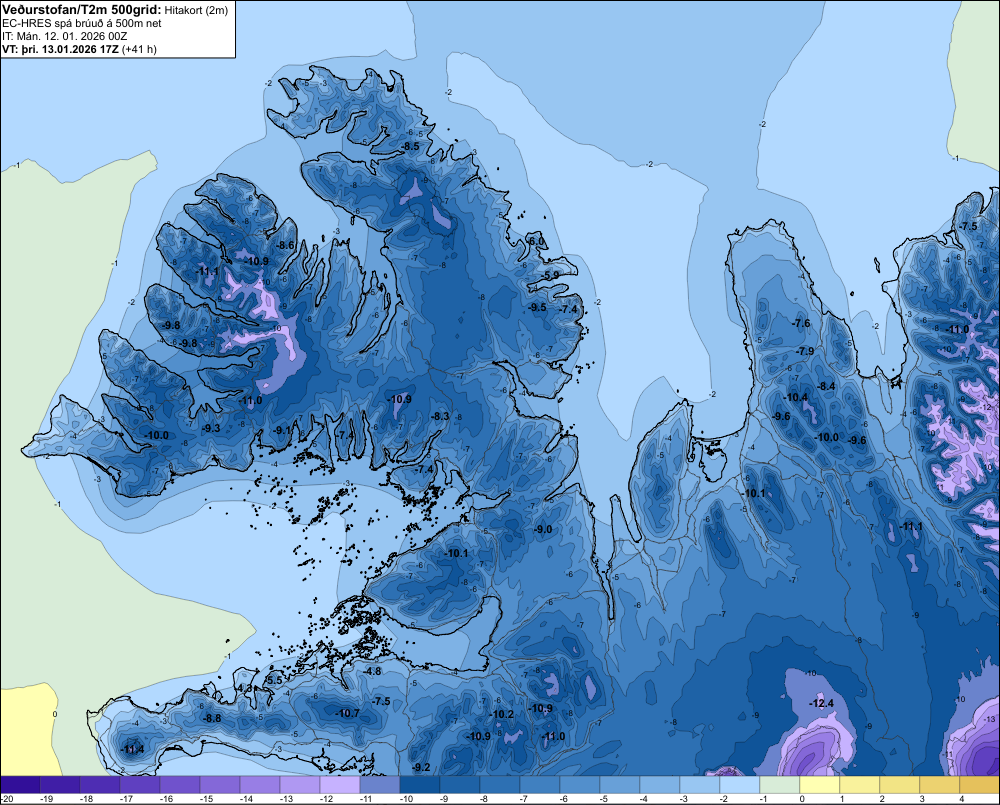Click the -5.5 temperature value
Screen dimensions: 1000x805
coord(274,681)
